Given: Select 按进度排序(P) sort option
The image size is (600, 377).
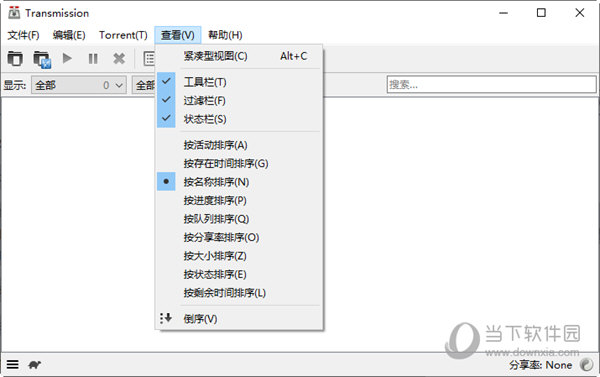Looking at the screenshot, I should pos(240,200).
